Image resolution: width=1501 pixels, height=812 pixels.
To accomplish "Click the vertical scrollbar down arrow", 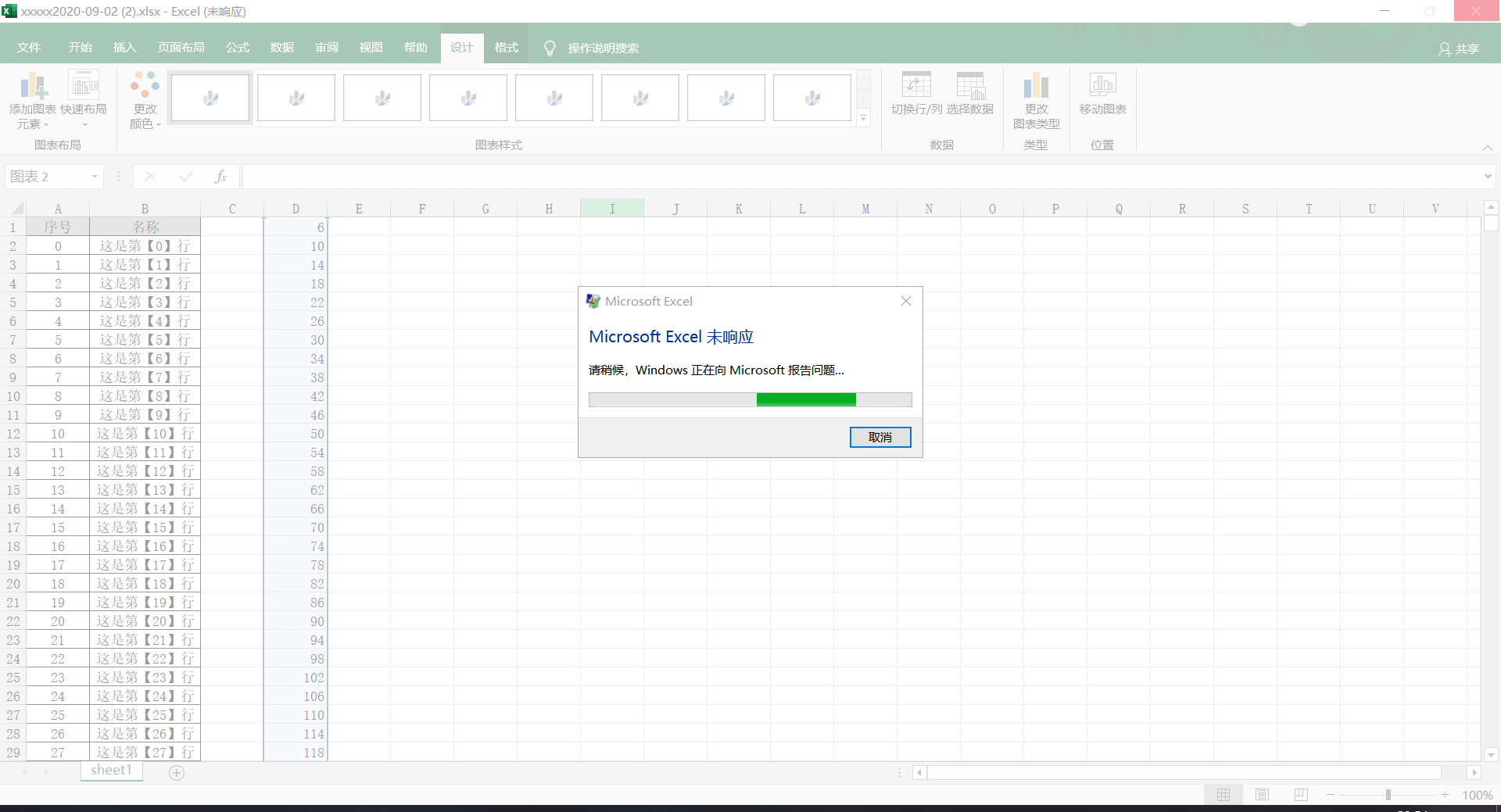I will point(1491,755).
